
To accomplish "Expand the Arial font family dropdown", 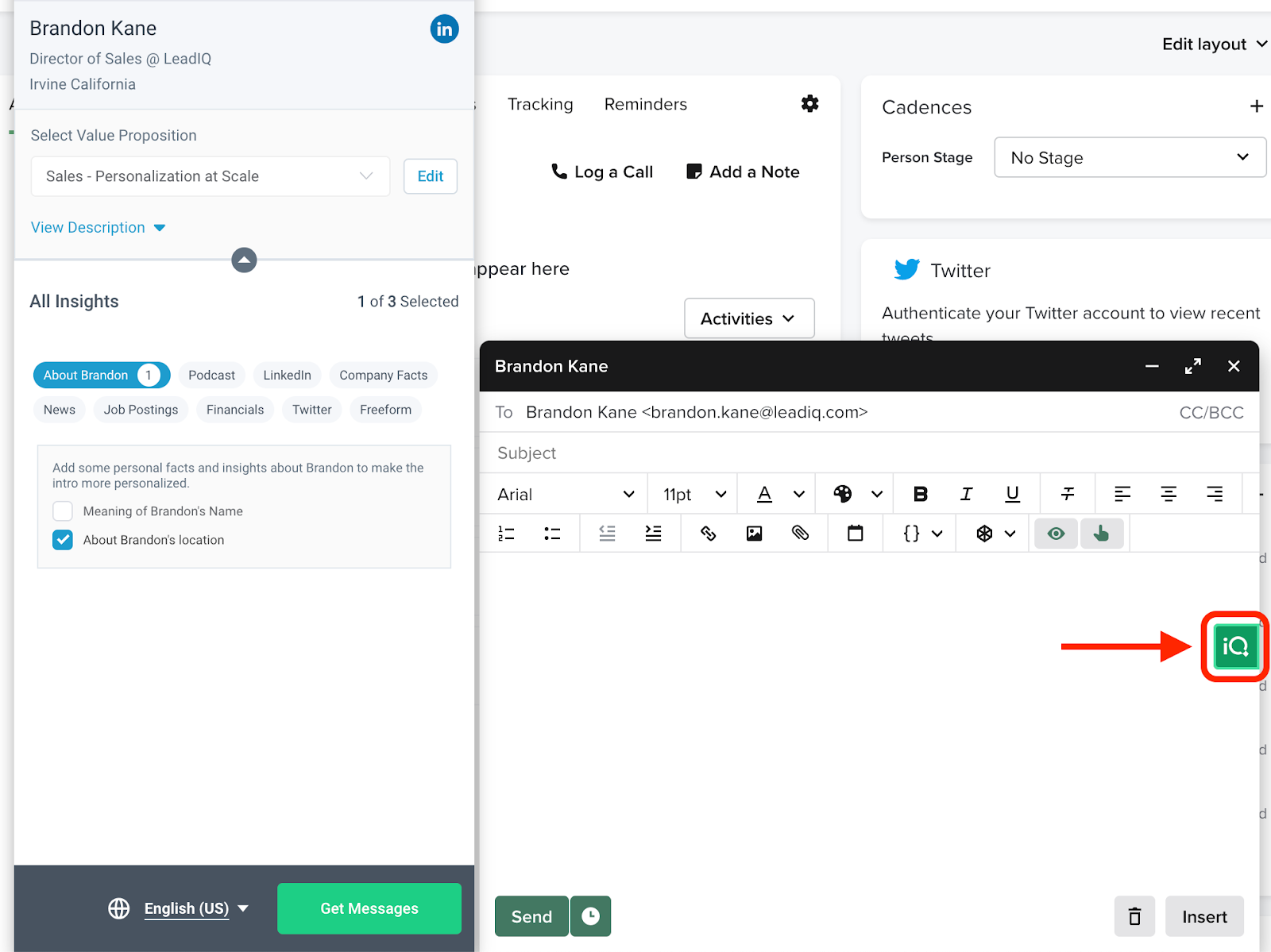I will pos(565,494).
